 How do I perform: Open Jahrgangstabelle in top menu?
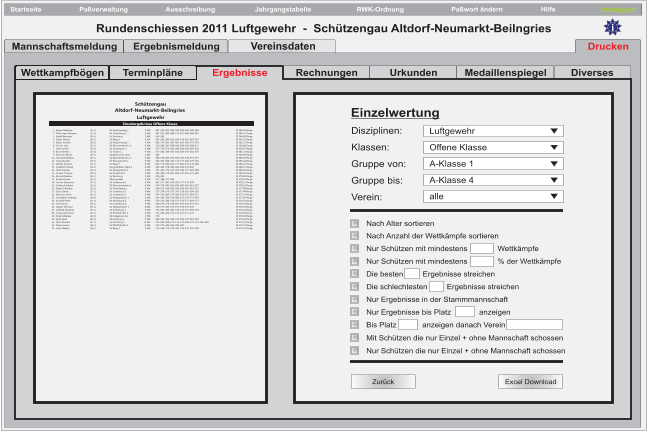point(283,9)
